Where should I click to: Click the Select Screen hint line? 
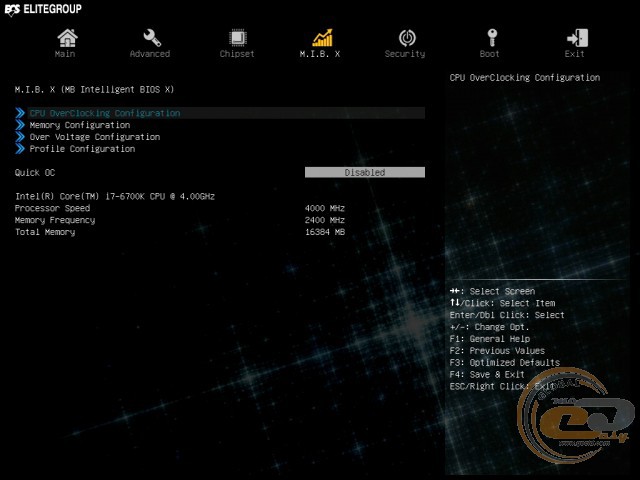pyautogui.click(x=492, y=291)
